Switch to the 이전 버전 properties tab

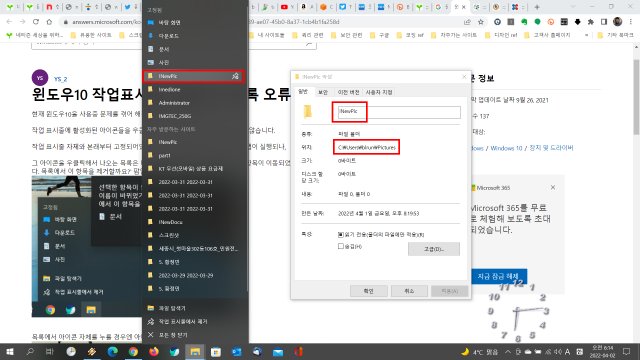tap(348, 92)
